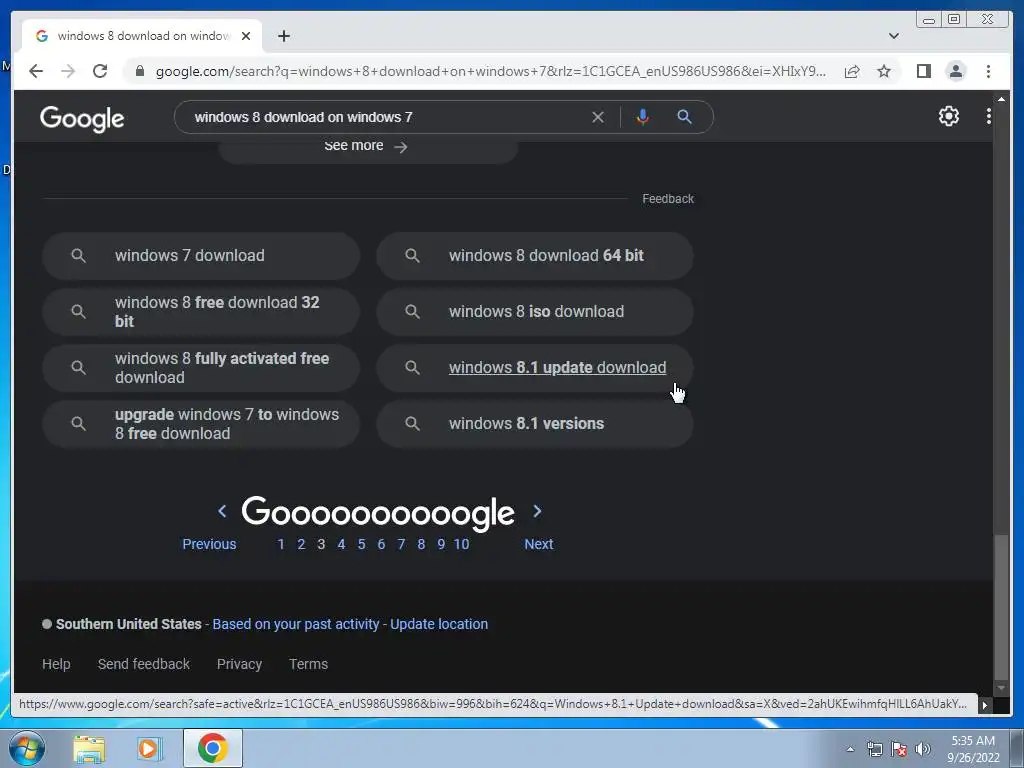Open the Help footer link

click(x=56, y=664)
